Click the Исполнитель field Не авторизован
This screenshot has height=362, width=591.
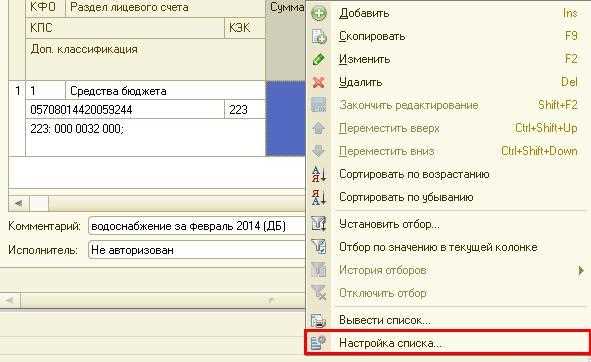(x=196, y=250)
